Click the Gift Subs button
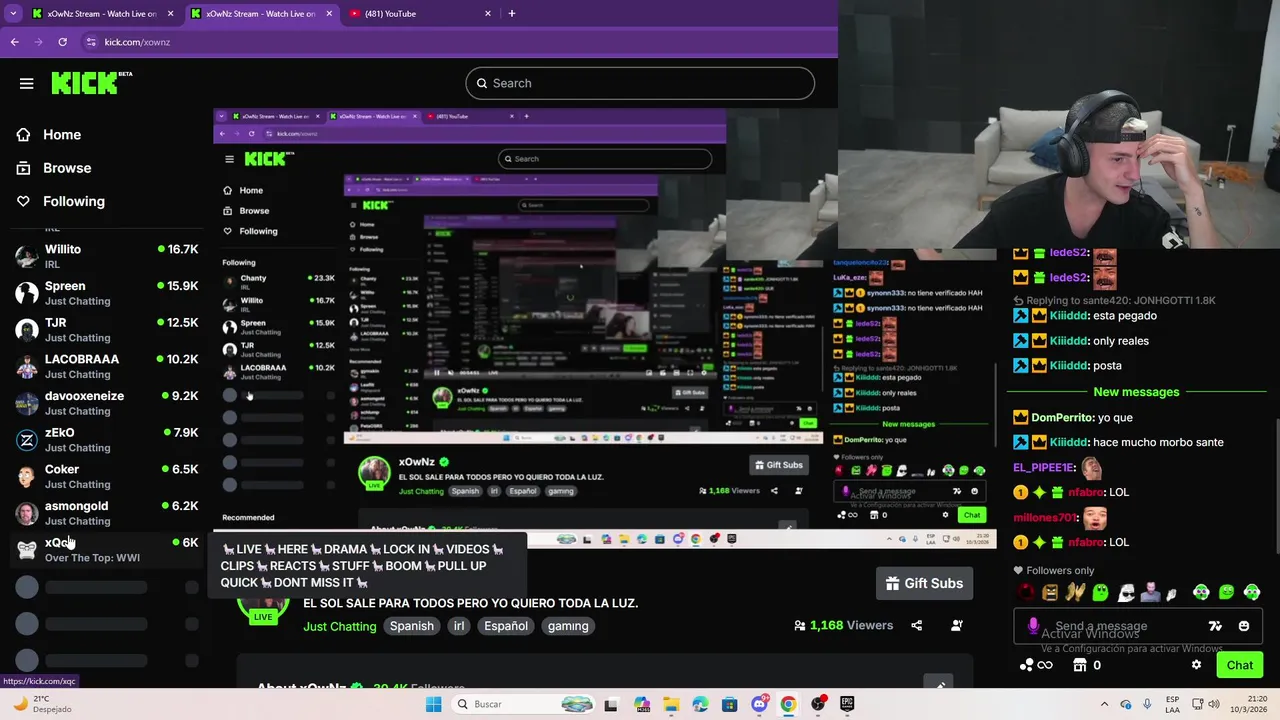 pos(925,583)
